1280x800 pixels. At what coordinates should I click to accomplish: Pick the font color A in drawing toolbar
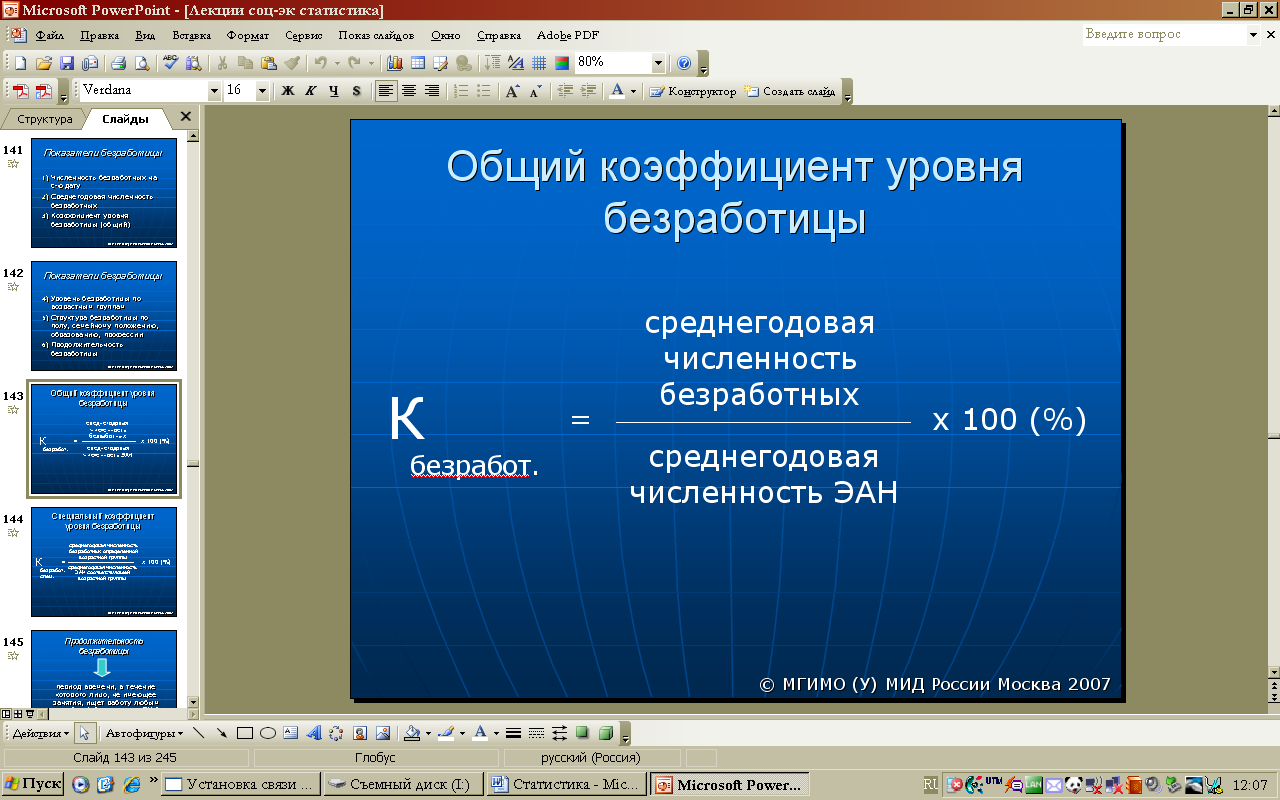pyautogui.click(x=480, y=733)
